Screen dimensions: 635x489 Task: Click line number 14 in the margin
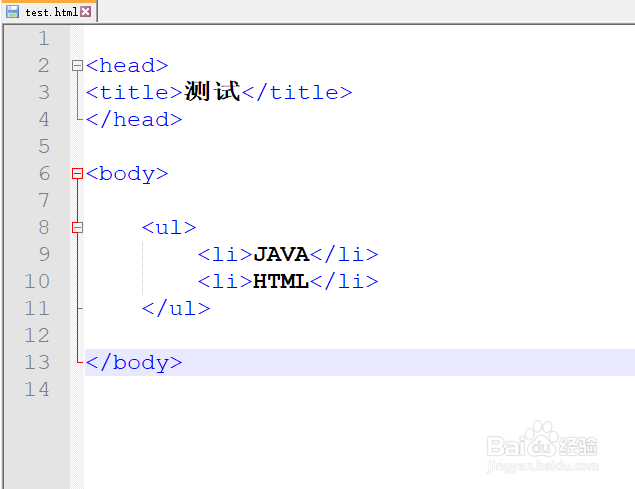click(37, 390)
